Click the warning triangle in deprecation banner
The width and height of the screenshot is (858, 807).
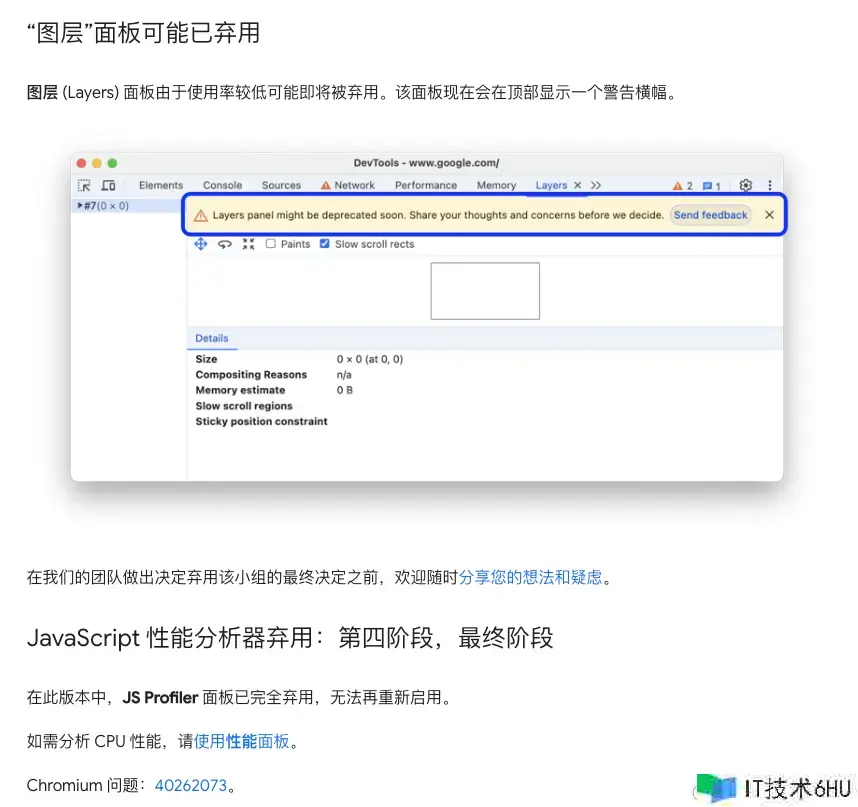(201, 216)
